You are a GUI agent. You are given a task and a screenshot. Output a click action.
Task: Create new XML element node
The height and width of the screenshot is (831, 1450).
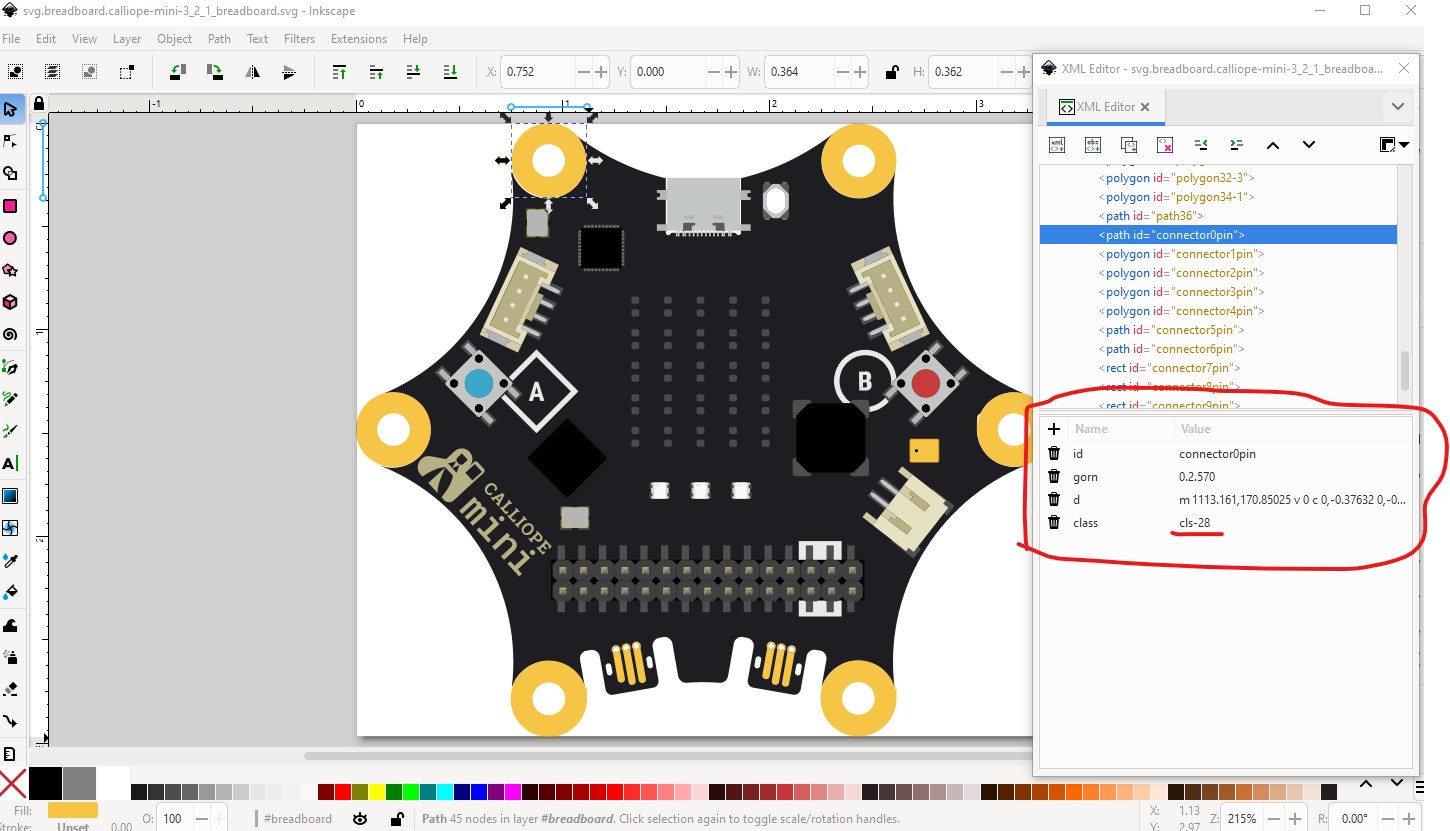click(x=1057, y=145)
